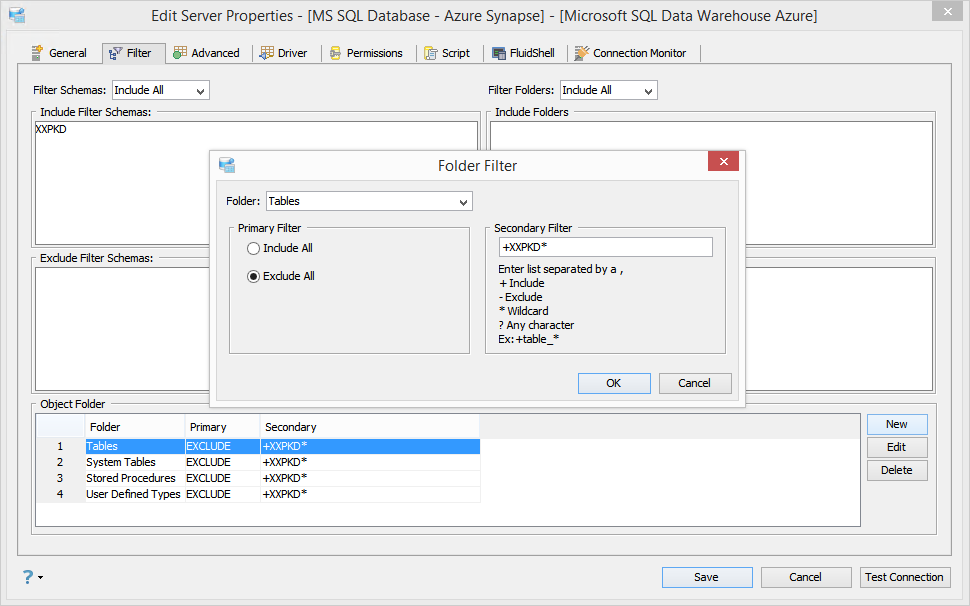The height and width of the screenshot is (606, 970).
Task: Click the Delete object folder button
Action: point(897,470)
